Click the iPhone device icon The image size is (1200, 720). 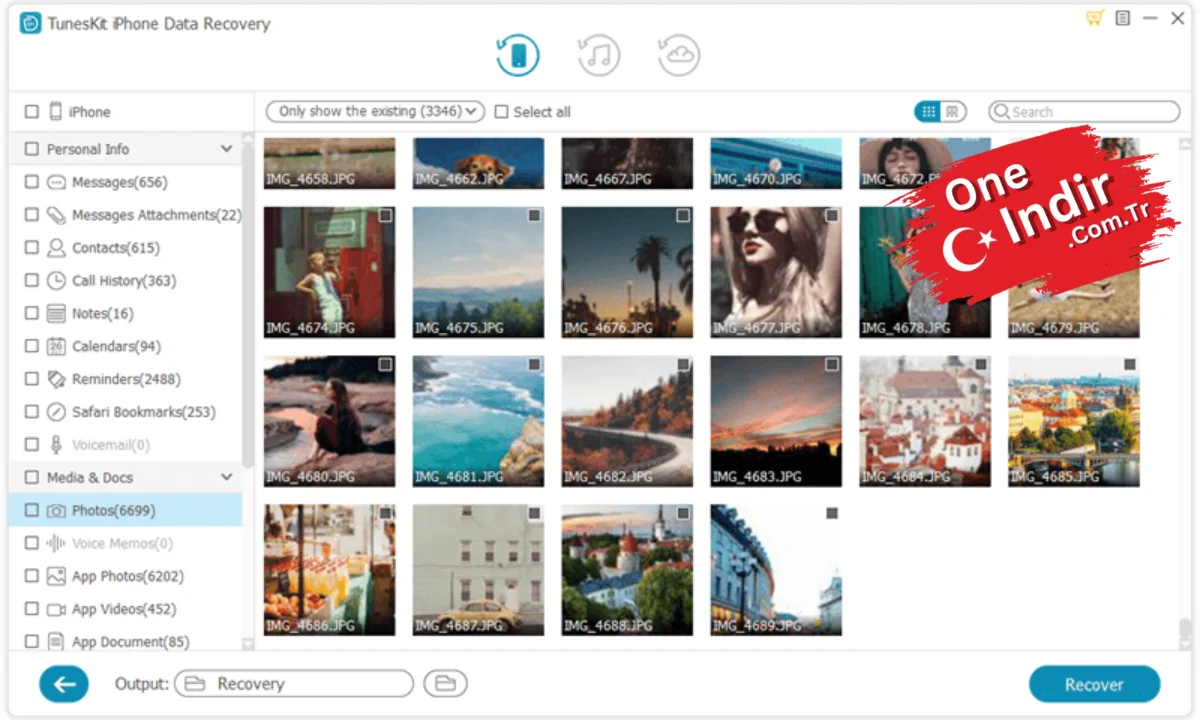coord(56,112)
